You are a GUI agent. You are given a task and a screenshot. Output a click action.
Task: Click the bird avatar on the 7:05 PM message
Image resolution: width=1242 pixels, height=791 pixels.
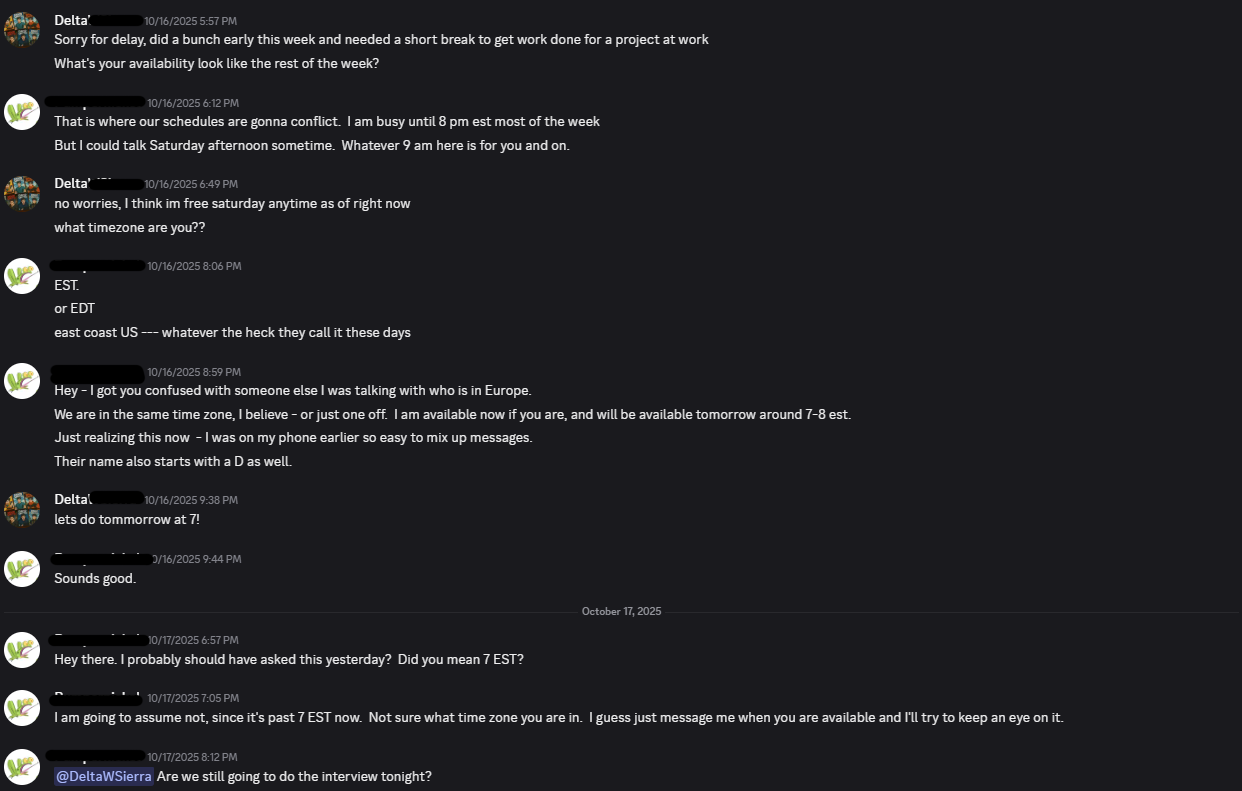(22, 708)
